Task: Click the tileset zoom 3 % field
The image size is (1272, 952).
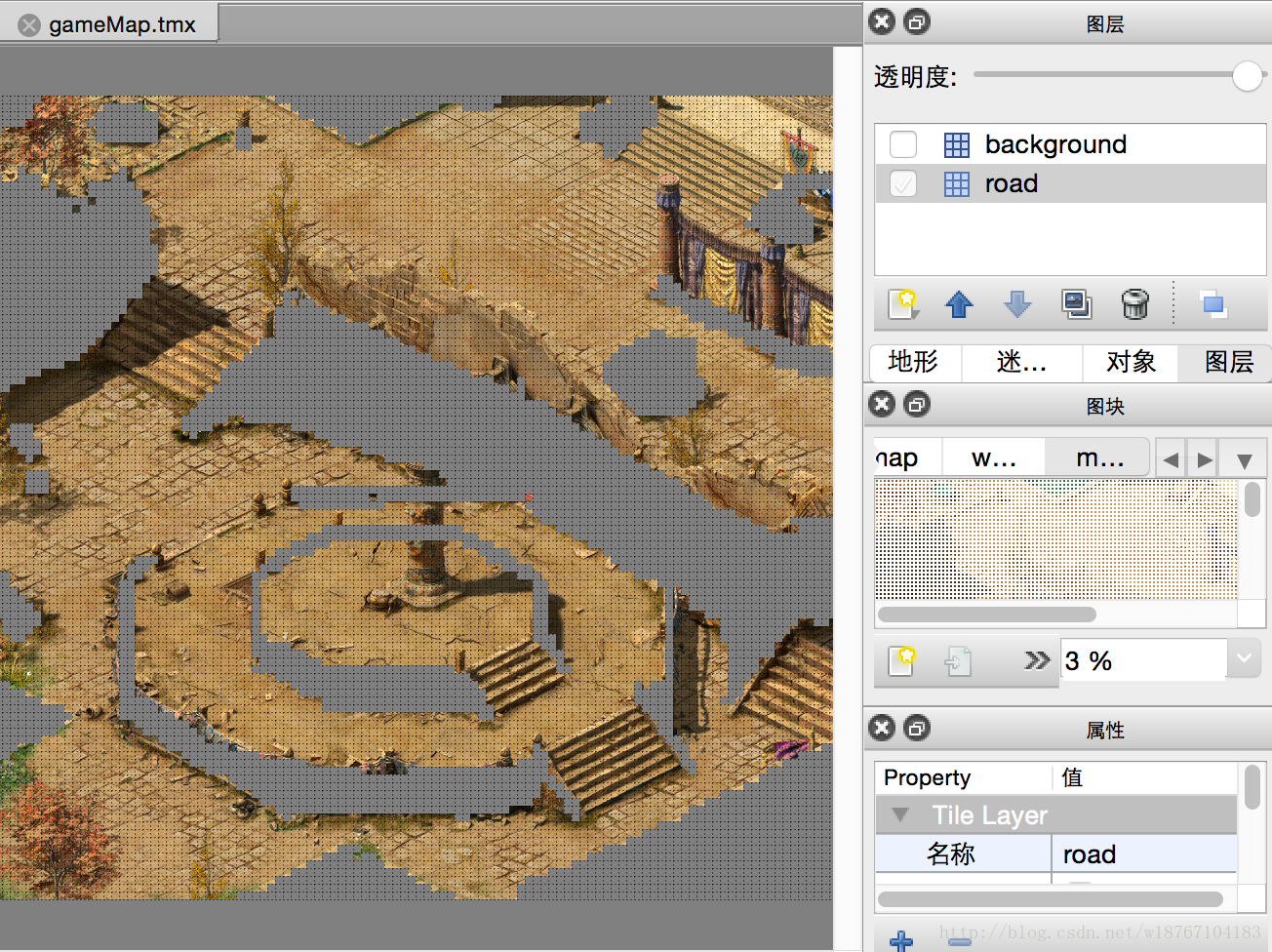Action: tap(1143, 660)
